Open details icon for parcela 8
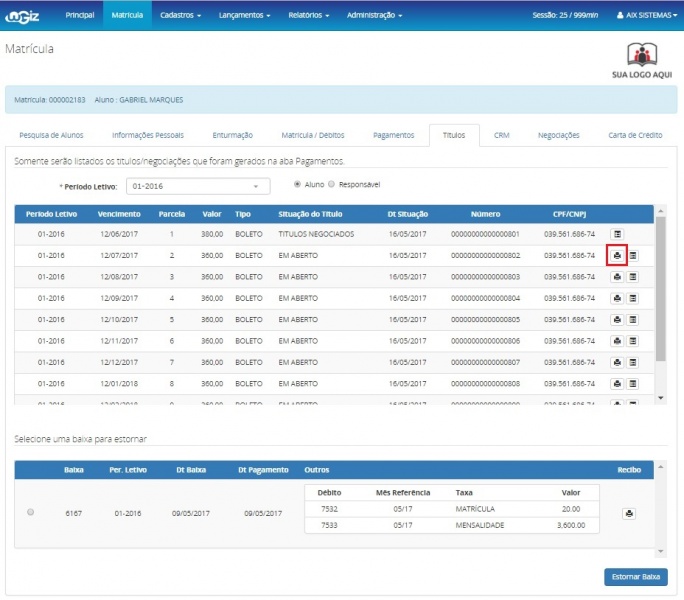Screen dimensions: 684x600 click(x=633, y=383)
